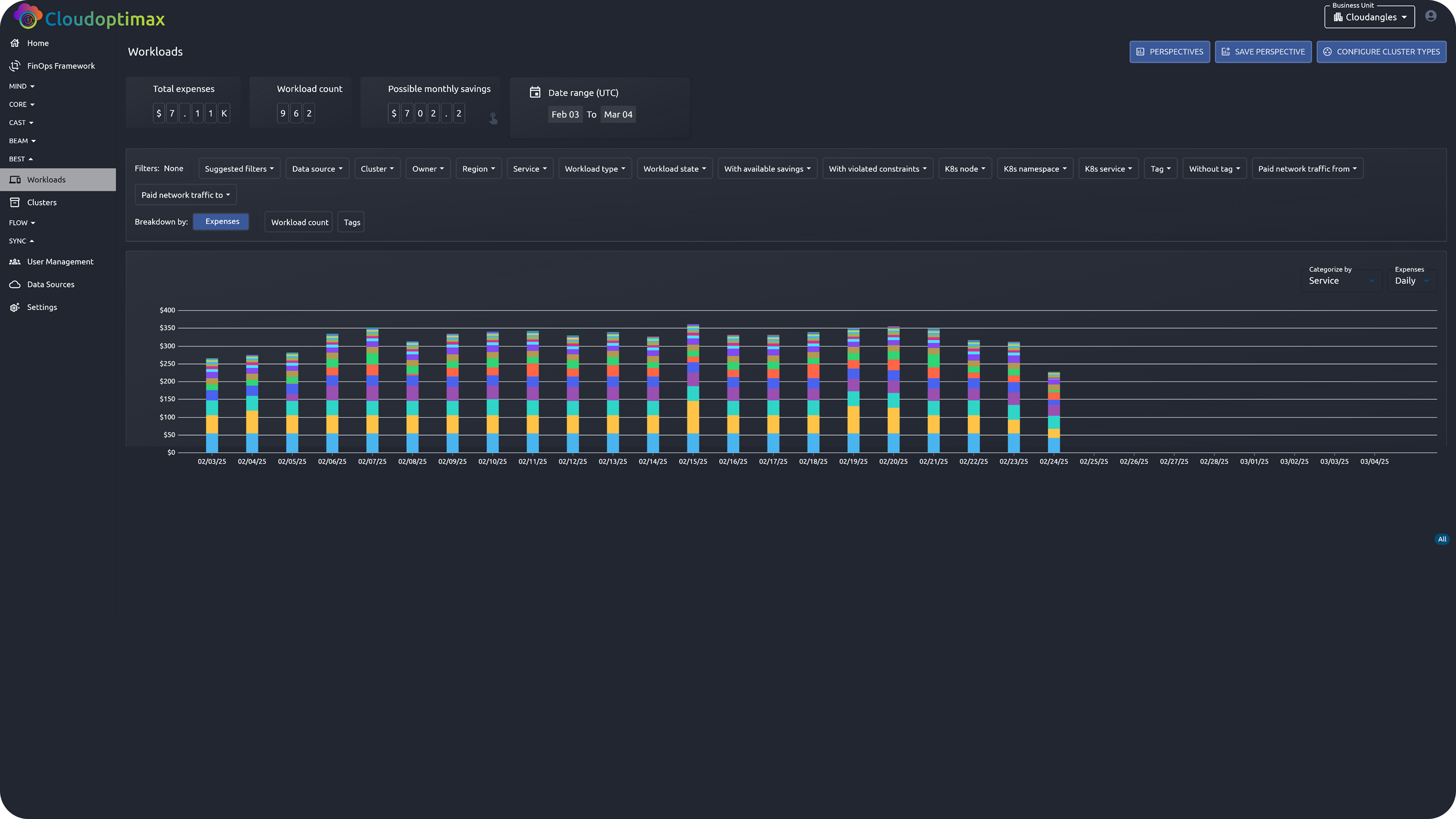Open the K8s node filter dropdown
This screenshot has width=1456, height=819.
[x=965, y=169]
